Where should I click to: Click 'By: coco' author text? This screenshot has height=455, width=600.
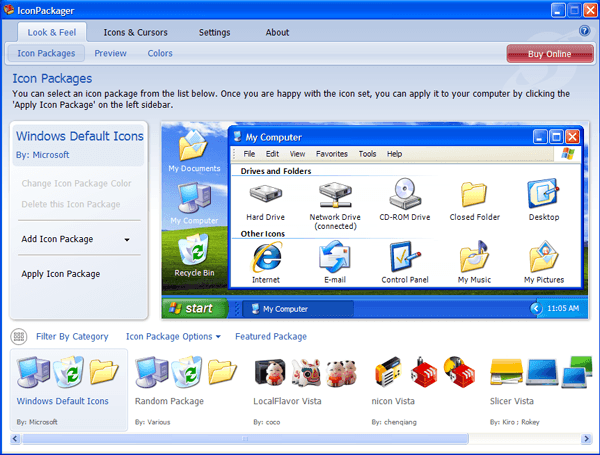point(266,422)
